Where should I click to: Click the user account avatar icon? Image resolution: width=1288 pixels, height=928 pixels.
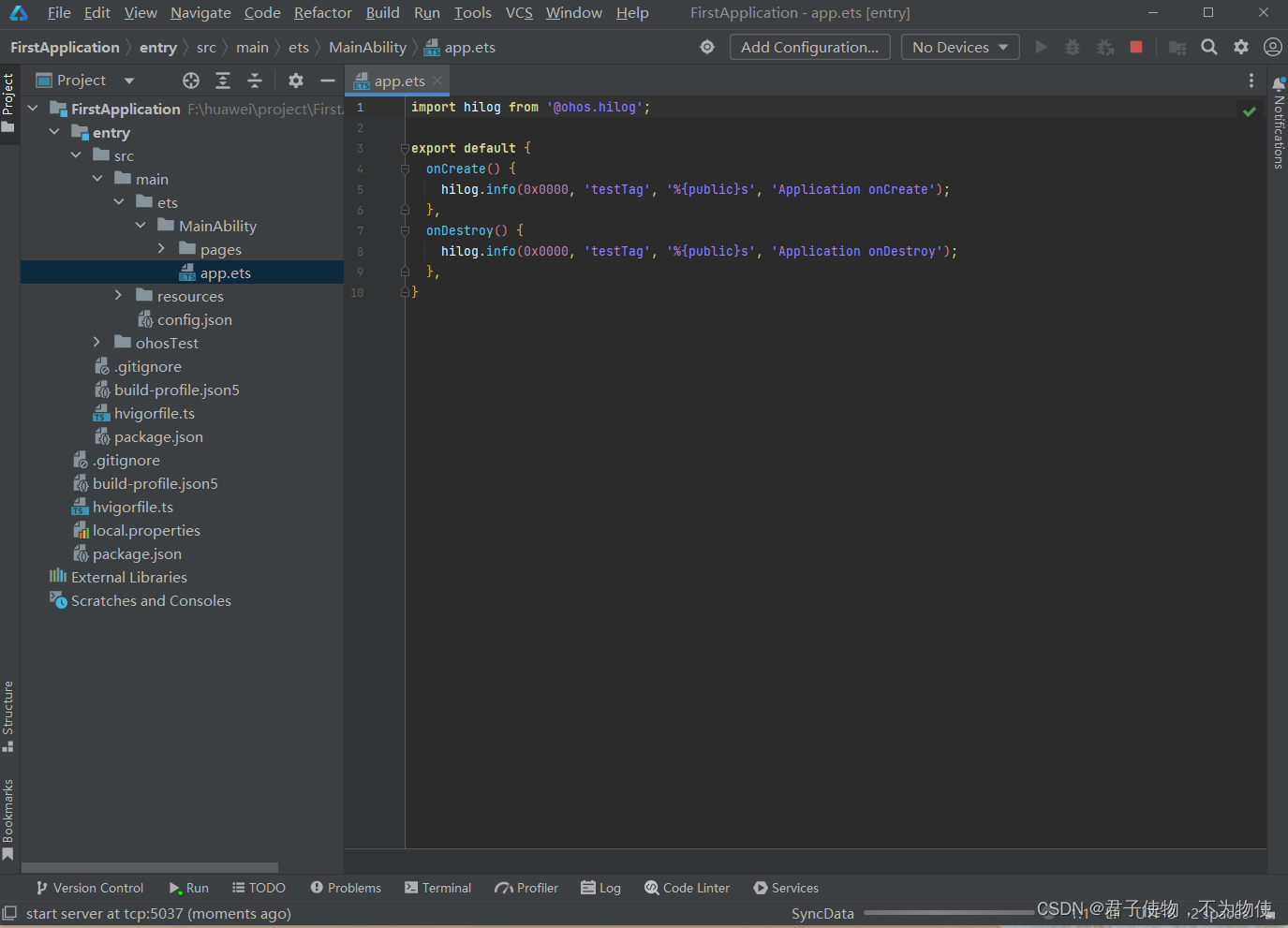(1272, 47)
